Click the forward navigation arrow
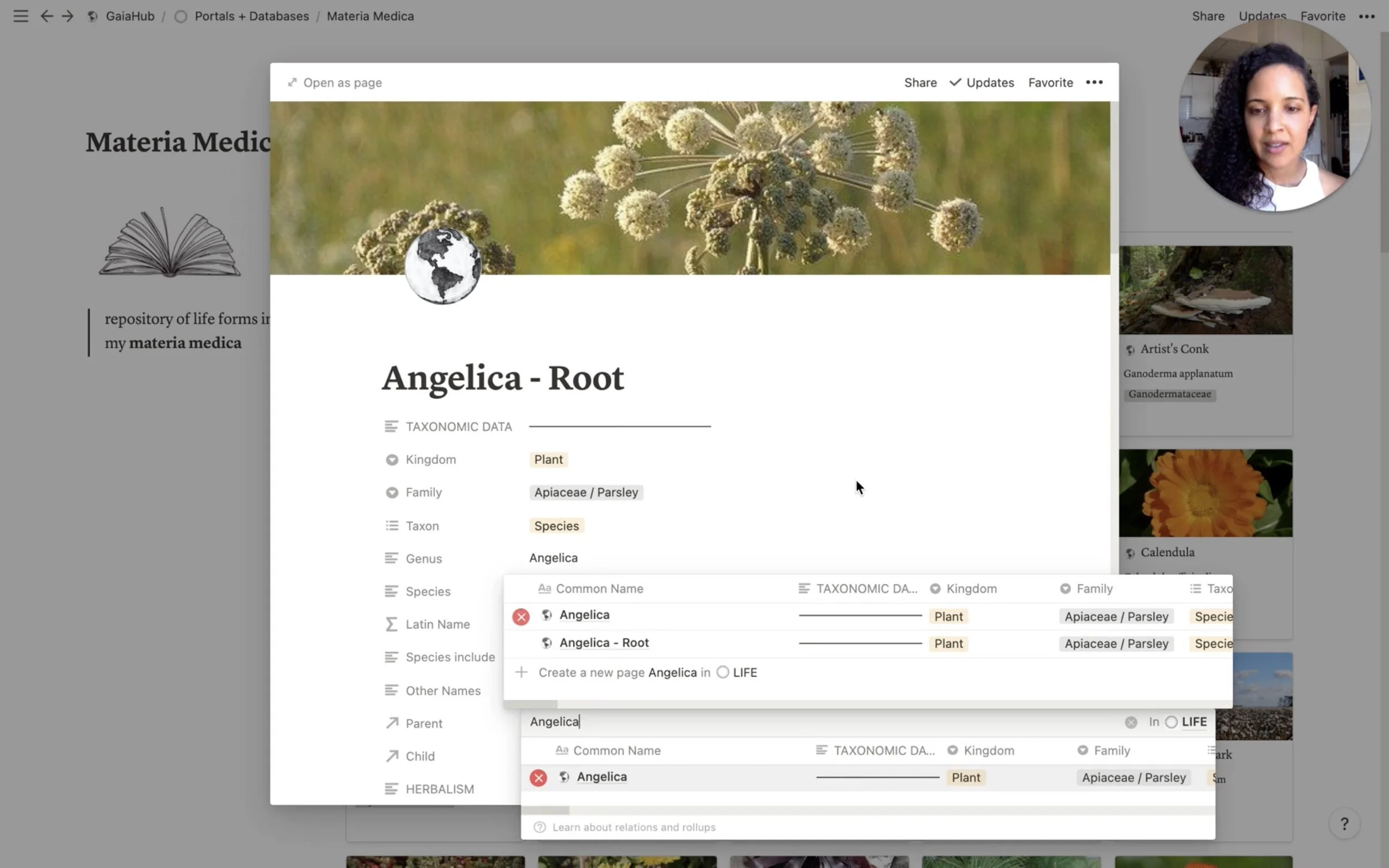Image resolution: width=1389 pixels, height=868 pixels. click(68, 16)
